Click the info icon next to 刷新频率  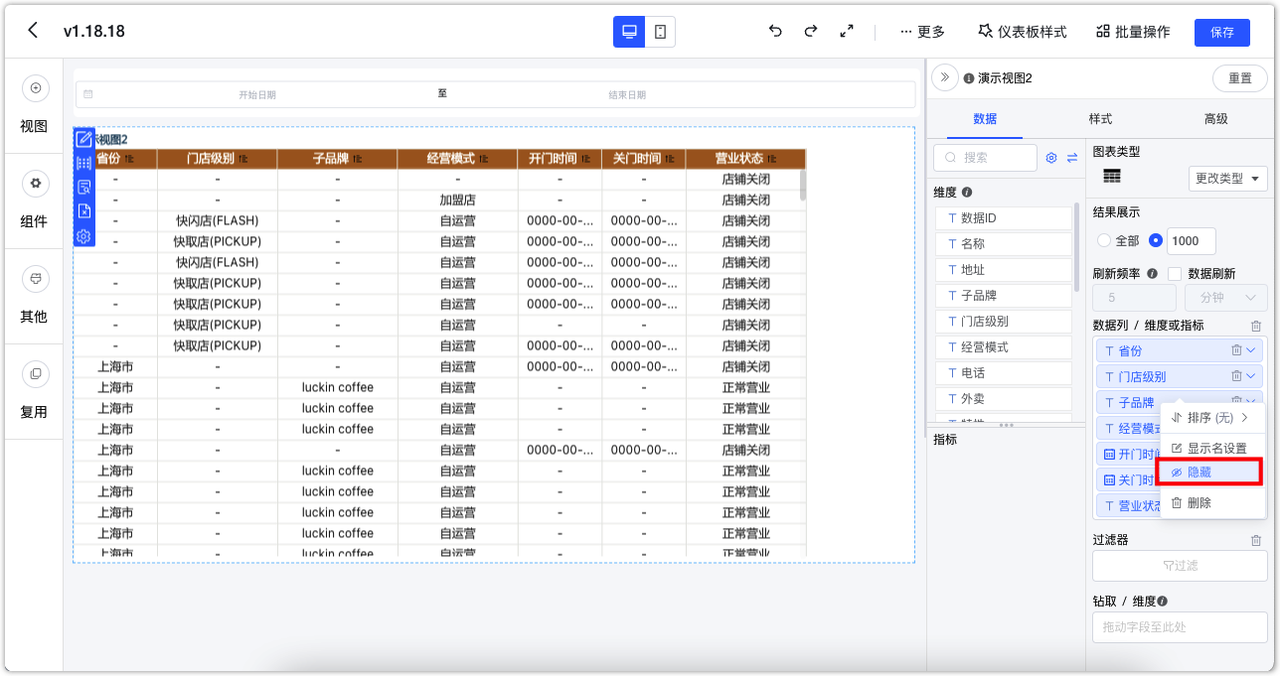[x=1152, y=273]
